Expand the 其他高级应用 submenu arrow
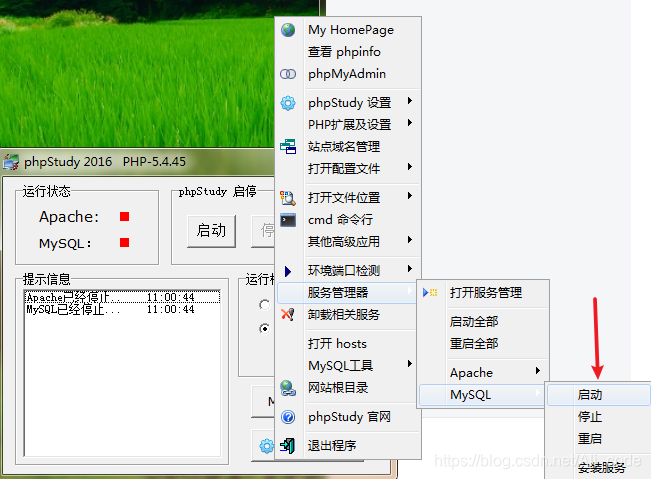This screenshot has height=479, width=651. 410,240
